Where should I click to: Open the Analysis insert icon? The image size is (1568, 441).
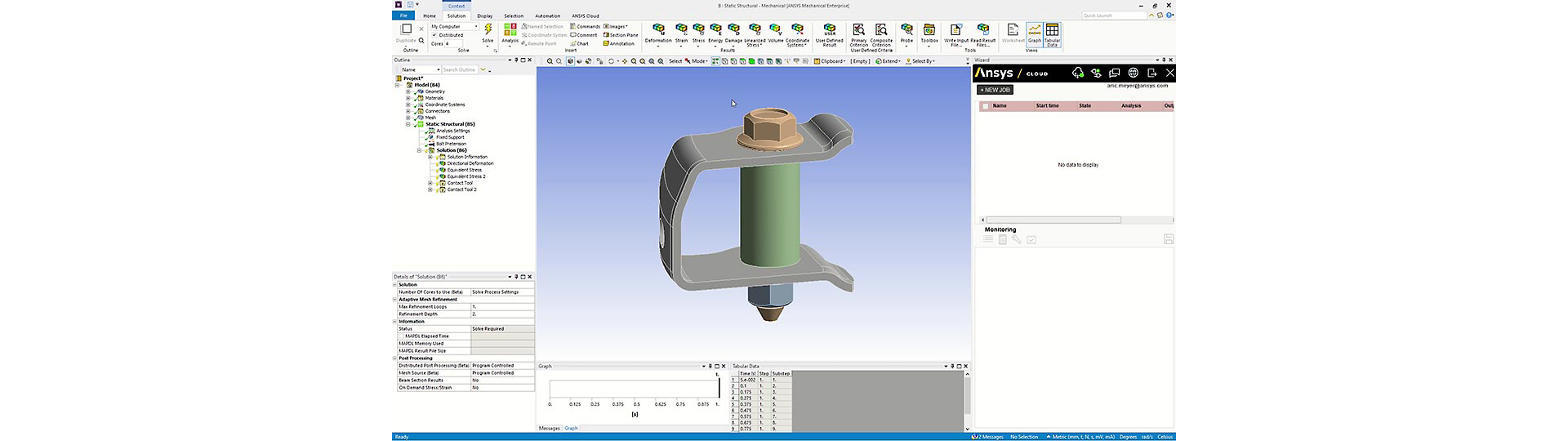click(510, 31)
